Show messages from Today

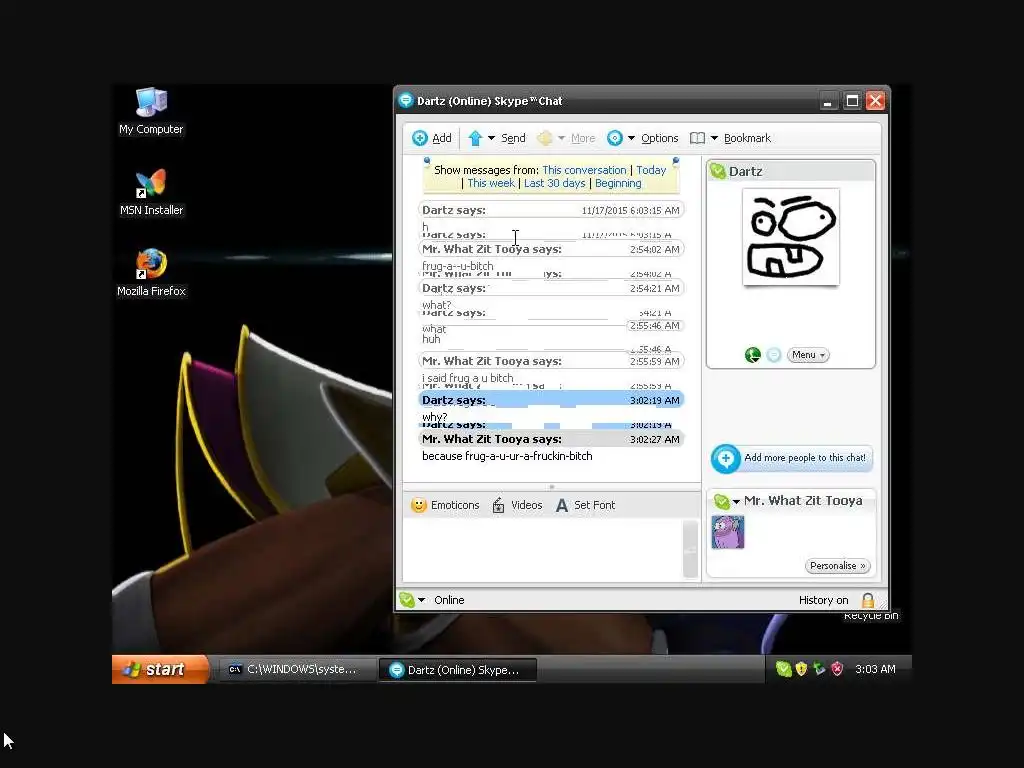(651, 170)
